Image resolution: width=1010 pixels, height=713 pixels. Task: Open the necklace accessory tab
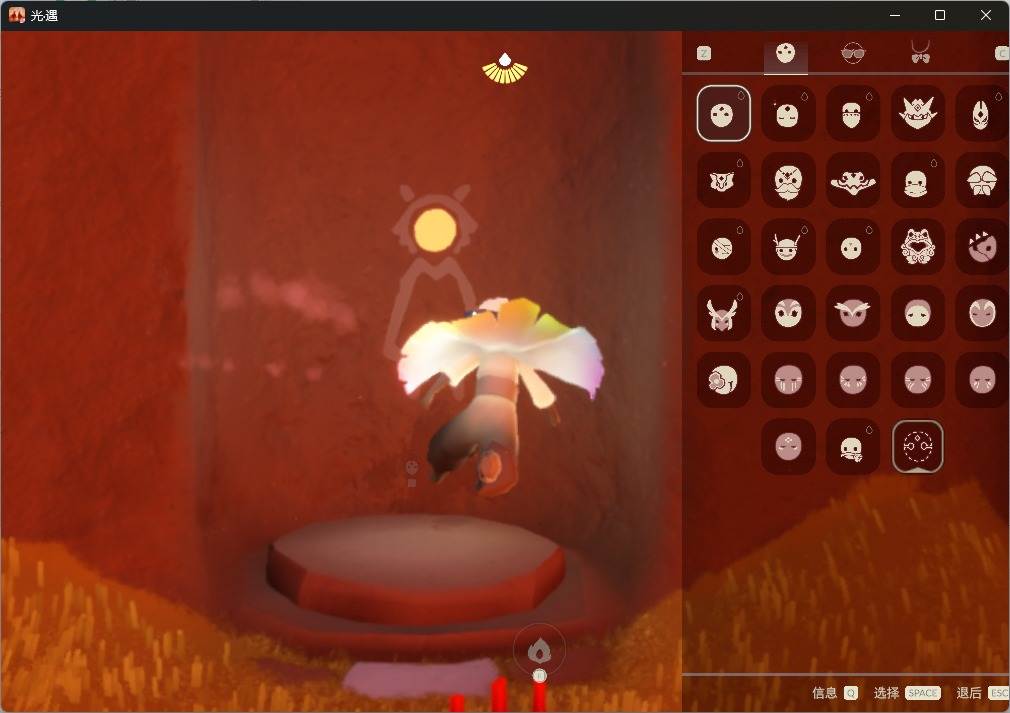click(920, 53)
